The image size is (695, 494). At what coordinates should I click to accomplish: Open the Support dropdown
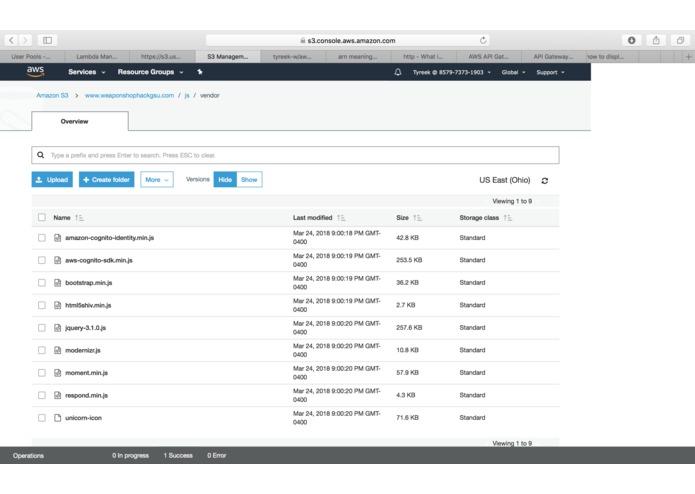(x=551, y=72)
